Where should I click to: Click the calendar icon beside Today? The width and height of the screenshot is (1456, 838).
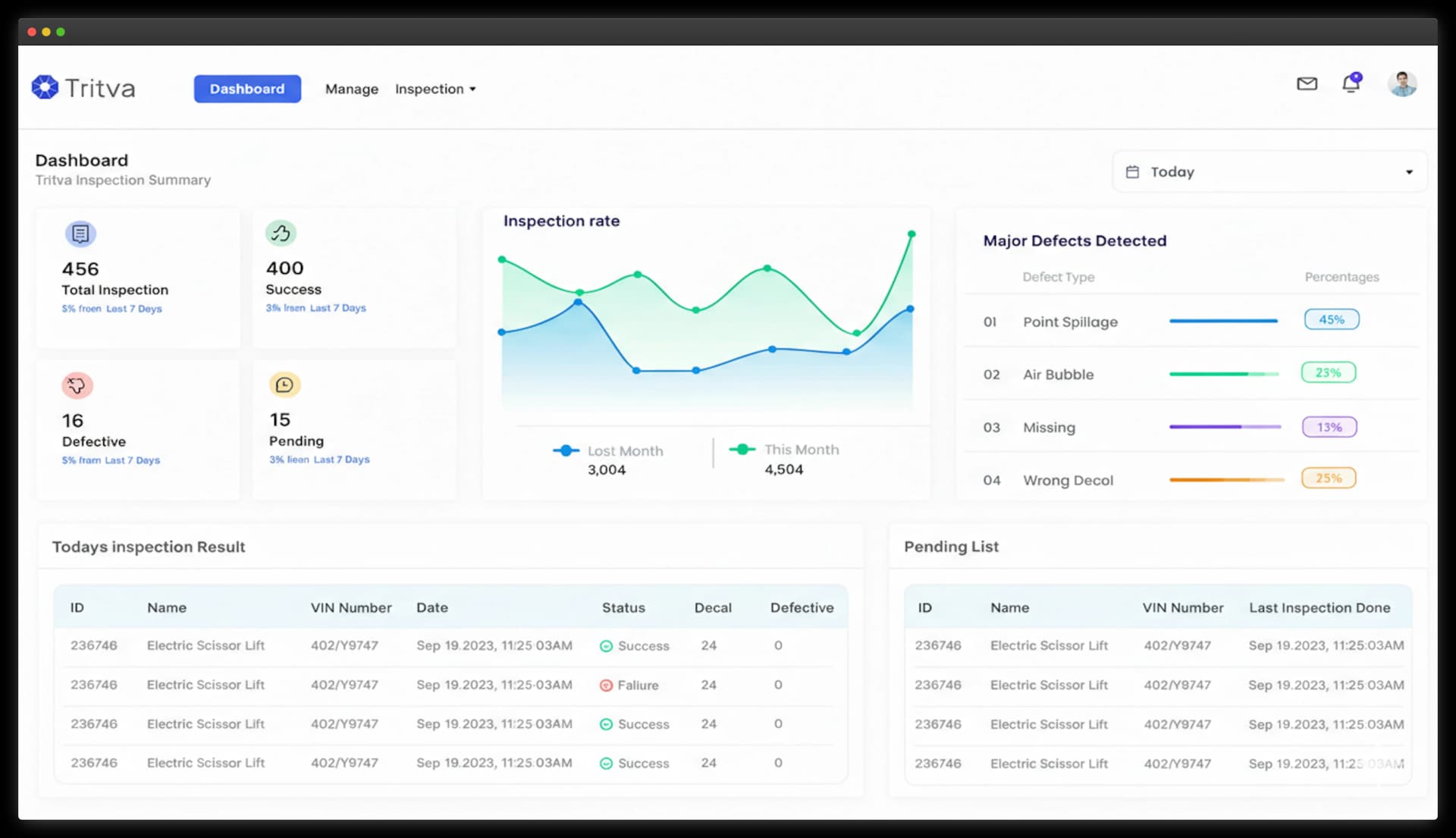click(1132, 171)
